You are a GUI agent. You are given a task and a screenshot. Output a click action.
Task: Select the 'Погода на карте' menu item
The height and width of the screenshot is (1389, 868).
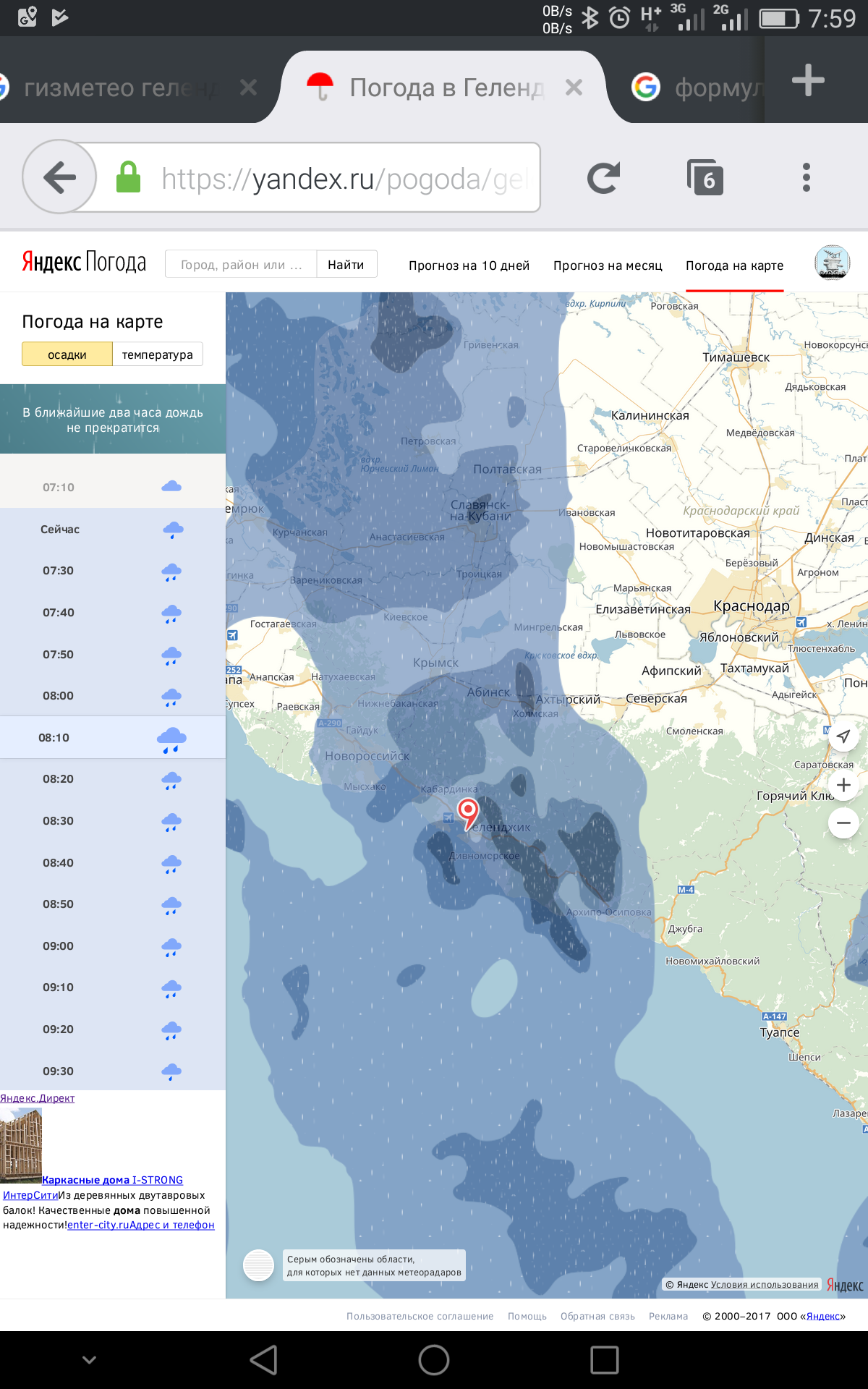point(734,266)
